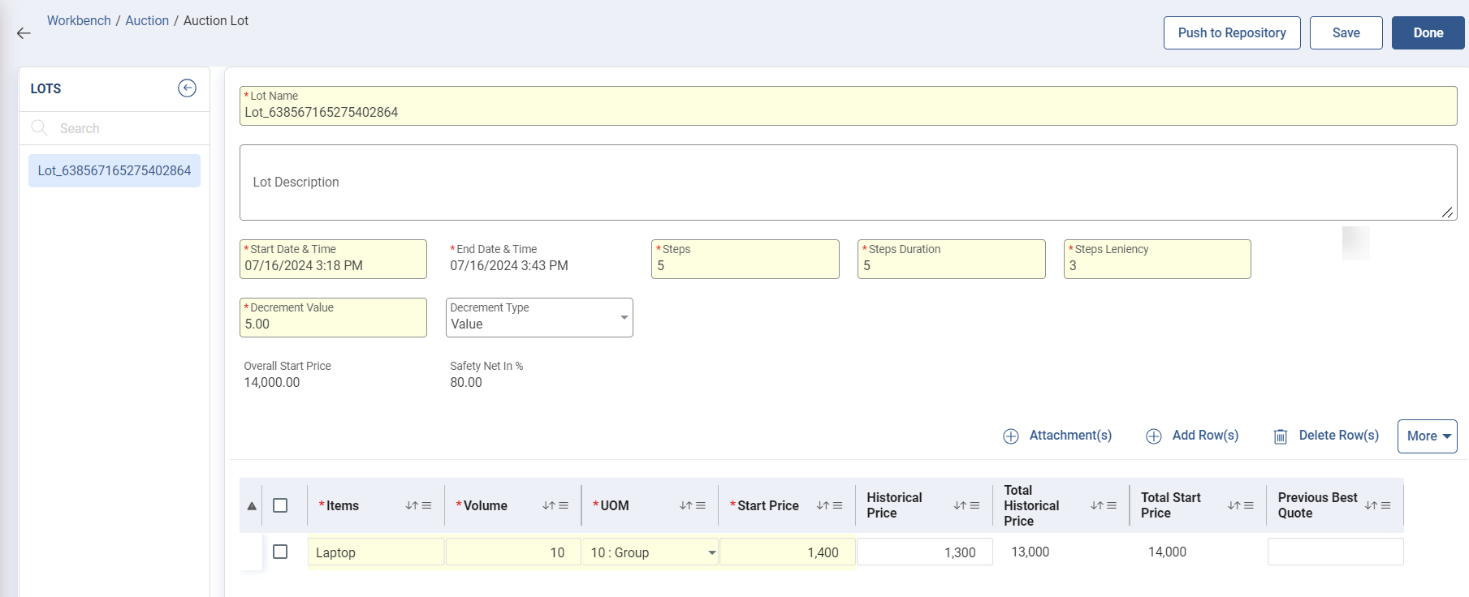The height and width of the screenshot is (597, 1469).
Task: Open the Volume column sort/filter icon
Action: click(556, 506)
